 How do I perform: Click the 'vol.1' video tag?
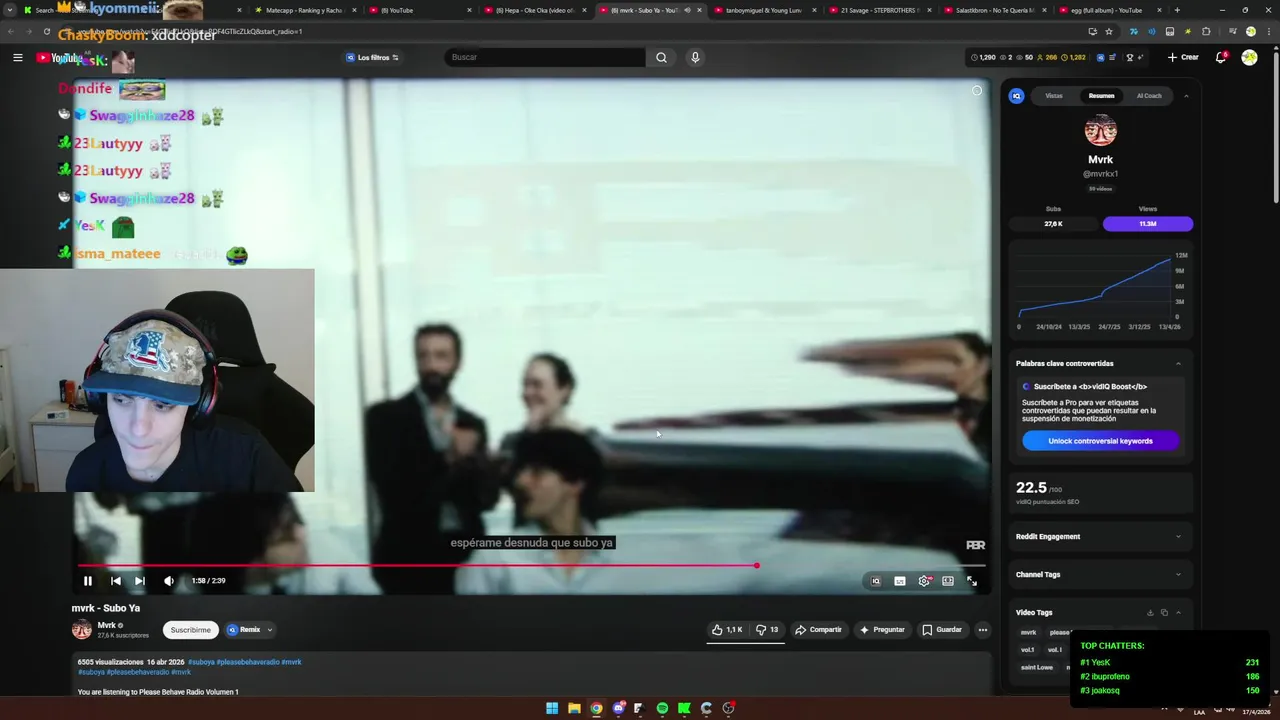pos(1027,650)
